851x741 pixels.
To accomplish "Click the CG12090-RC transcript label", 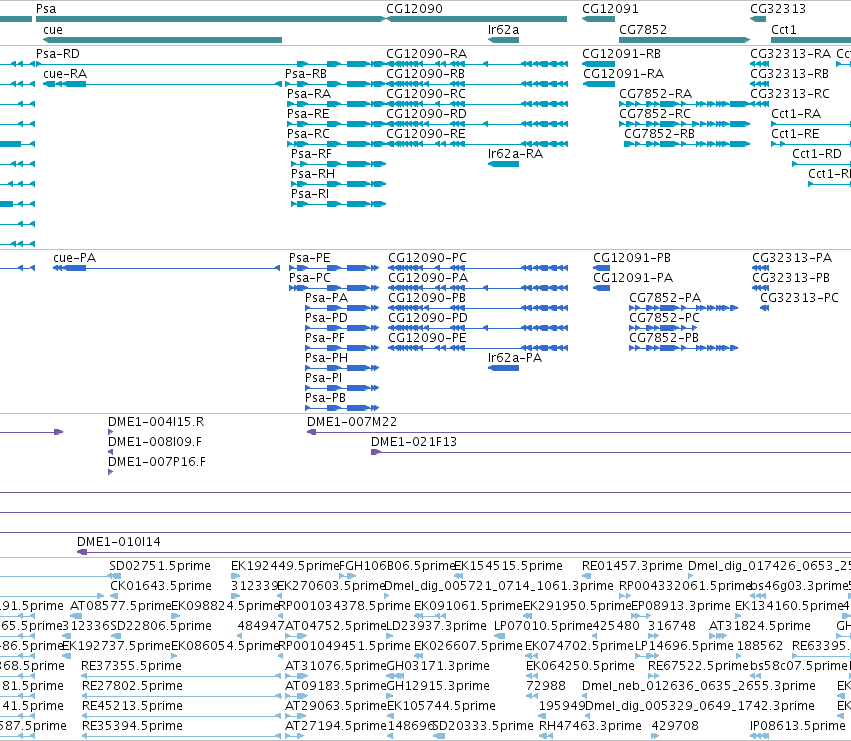I will [426, 94].
